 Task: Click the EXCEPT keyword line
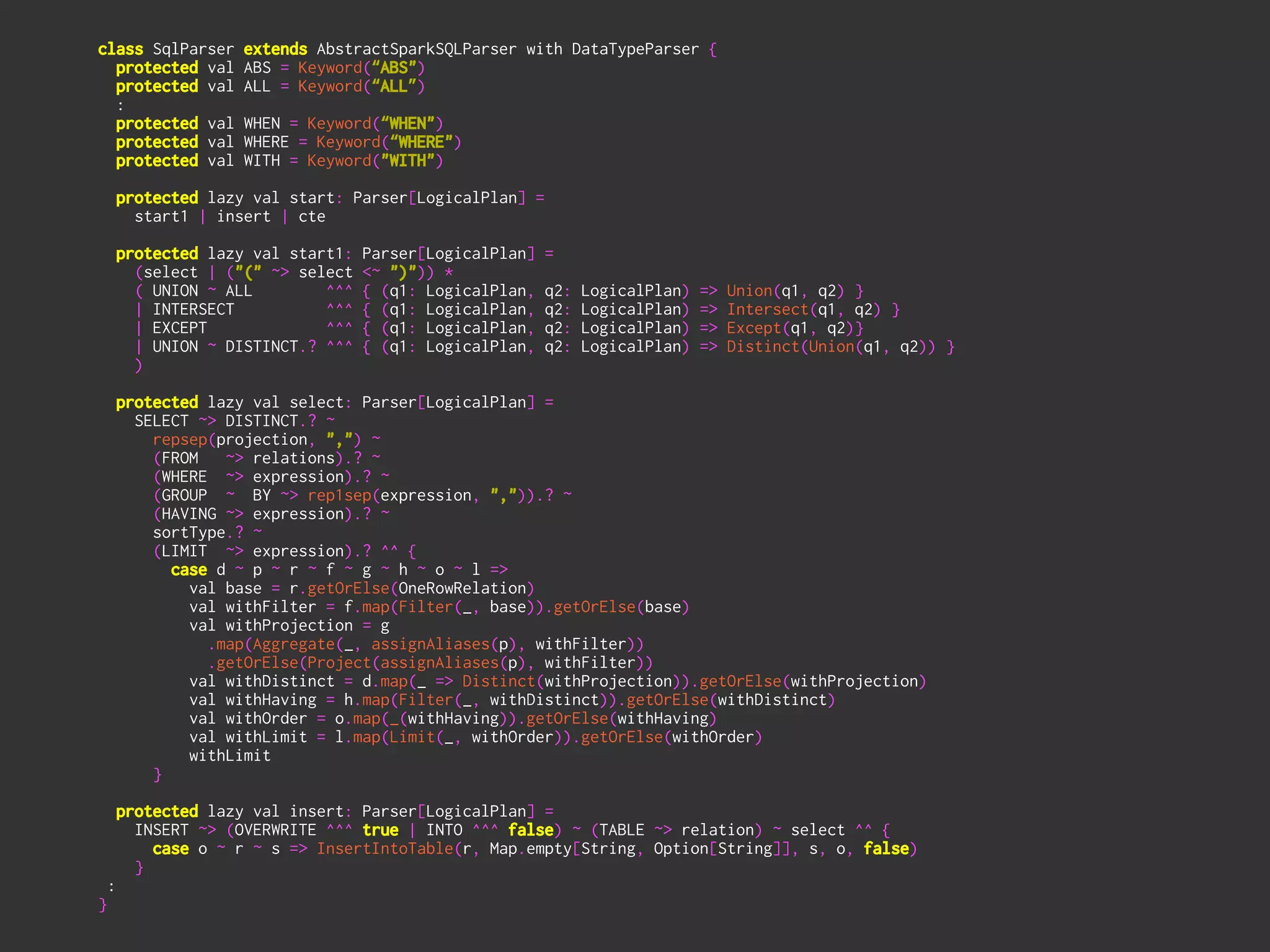[180, 328]
